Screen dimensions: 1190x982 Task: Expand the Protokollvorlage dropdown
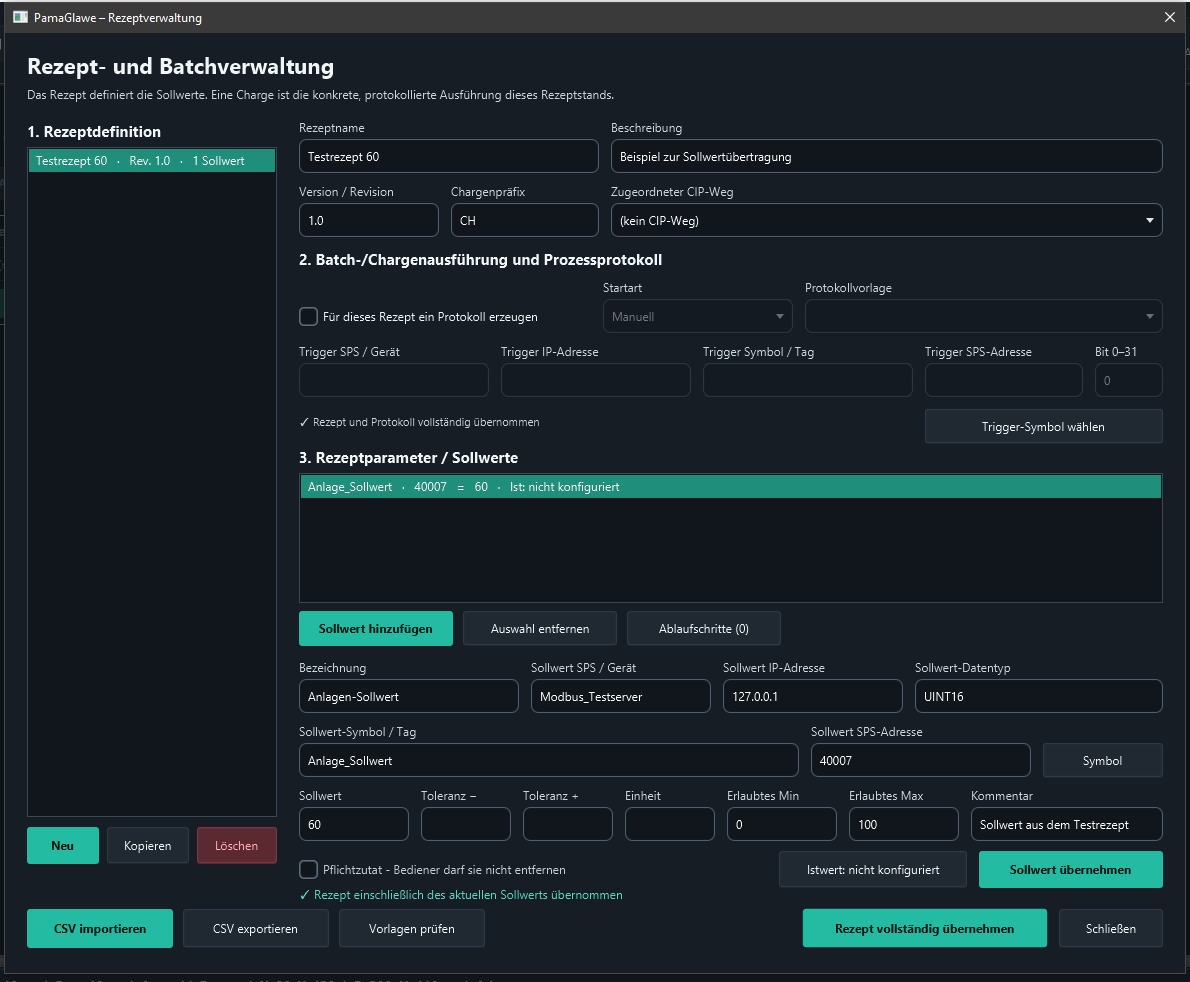984,316
